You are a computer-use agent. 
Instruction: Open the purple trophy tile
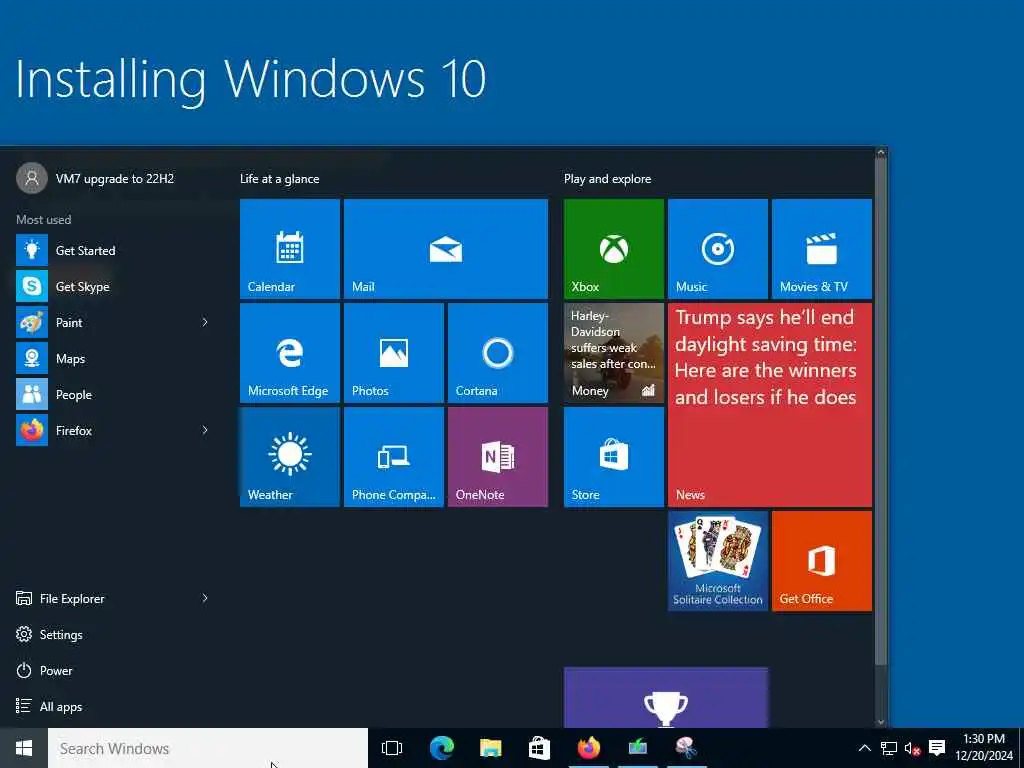(666, 697)
